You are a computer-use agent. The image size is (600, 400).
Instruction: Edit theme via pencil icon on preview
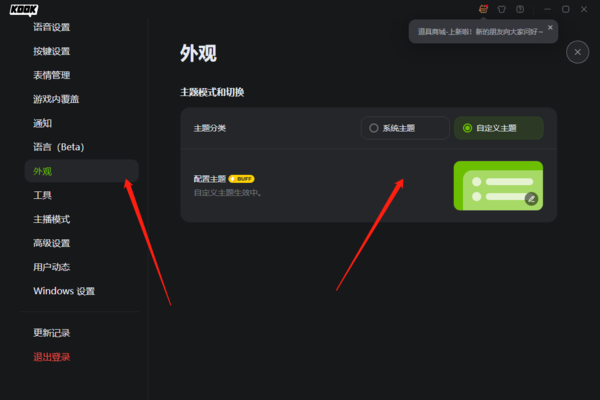pos(531,199)
